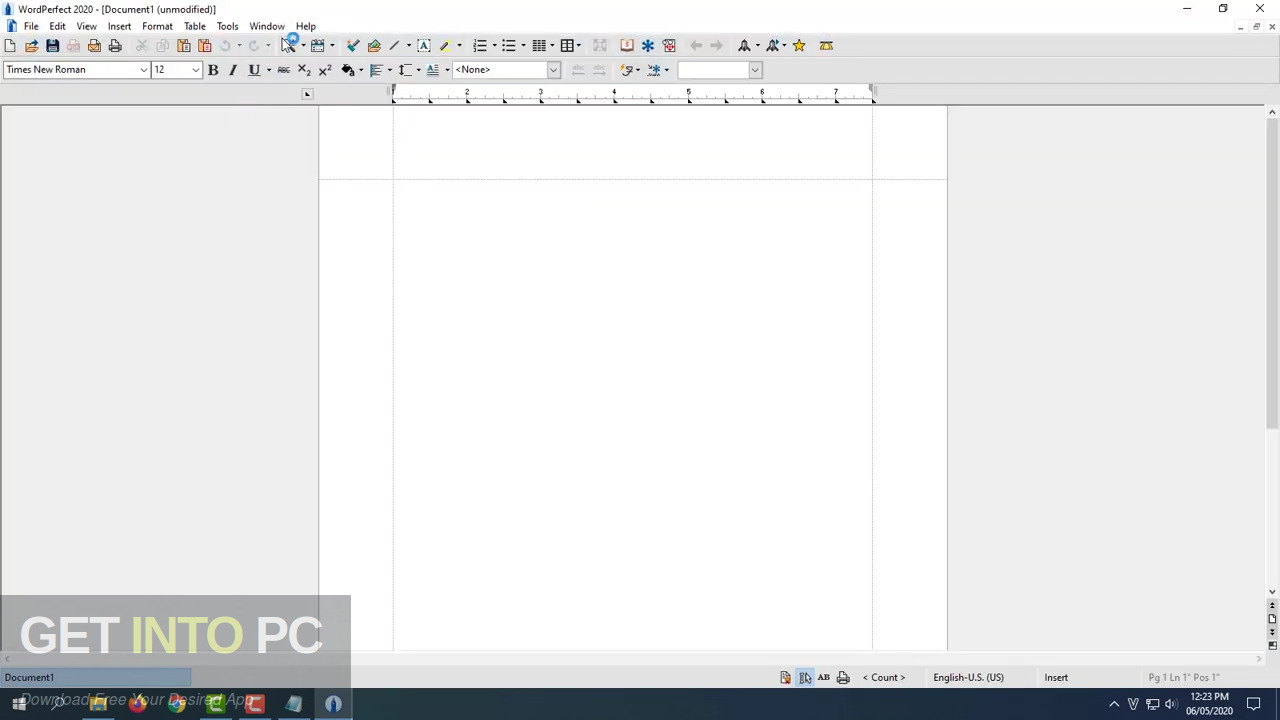
Task: Open a file with the Open icon
Action: tap(31, 46)
